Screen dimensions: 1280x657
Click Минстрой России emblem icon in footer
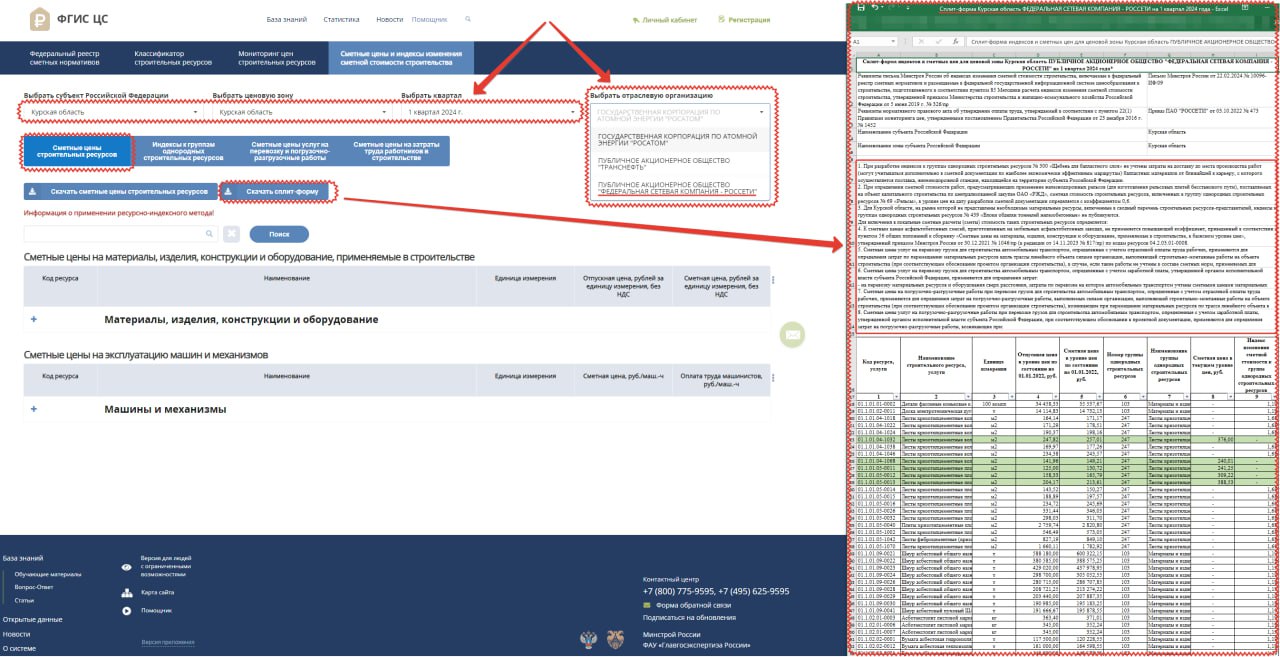click(x=590, y=640)
